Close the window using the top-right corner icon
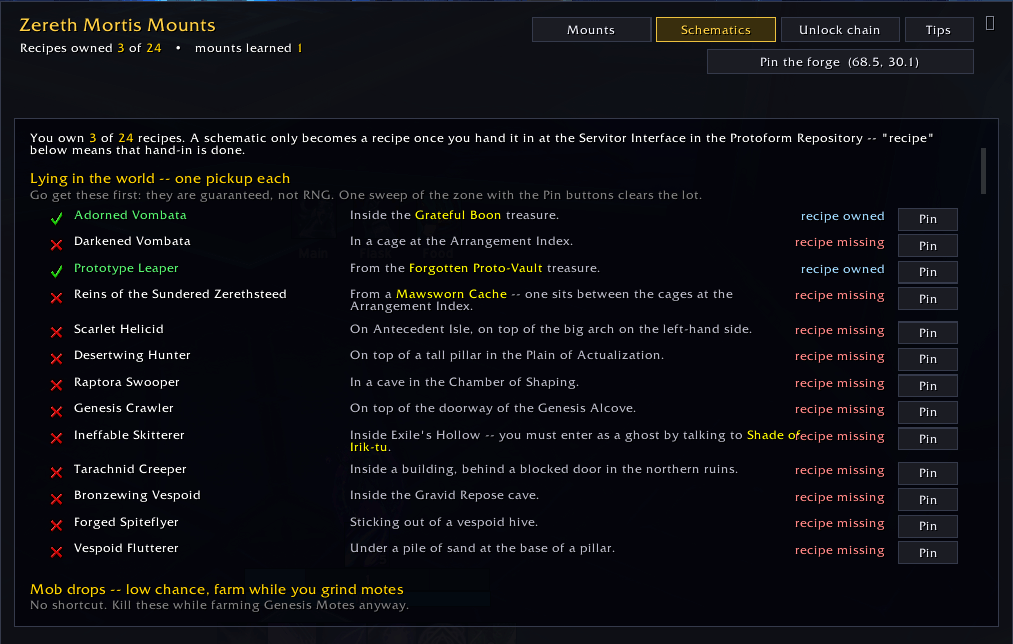The height and width of the screenshot is (644, 1013). click(x=990, y=23)
